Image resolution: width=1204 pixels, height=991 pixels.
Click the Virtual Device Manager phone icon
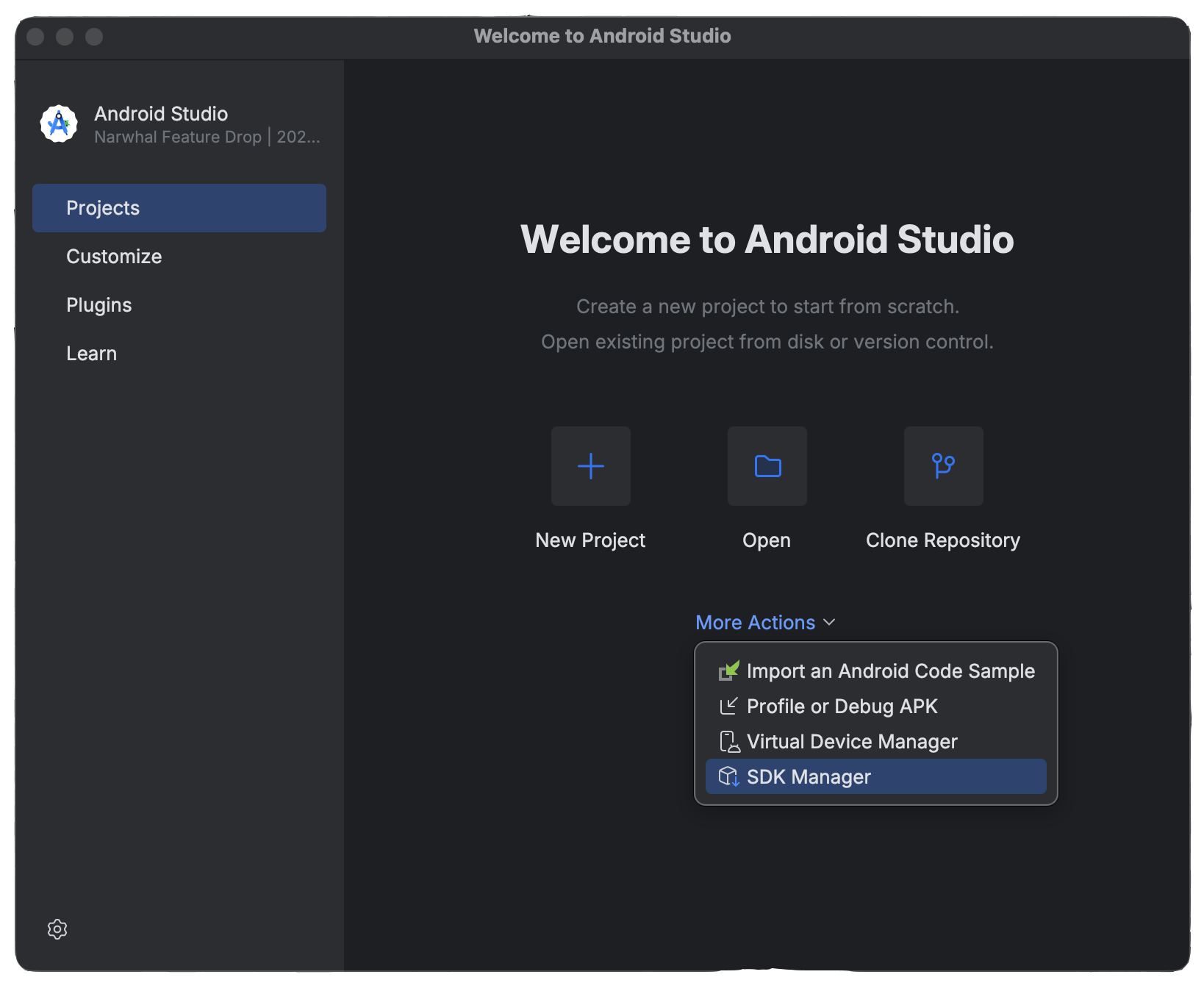coord(729,741)
